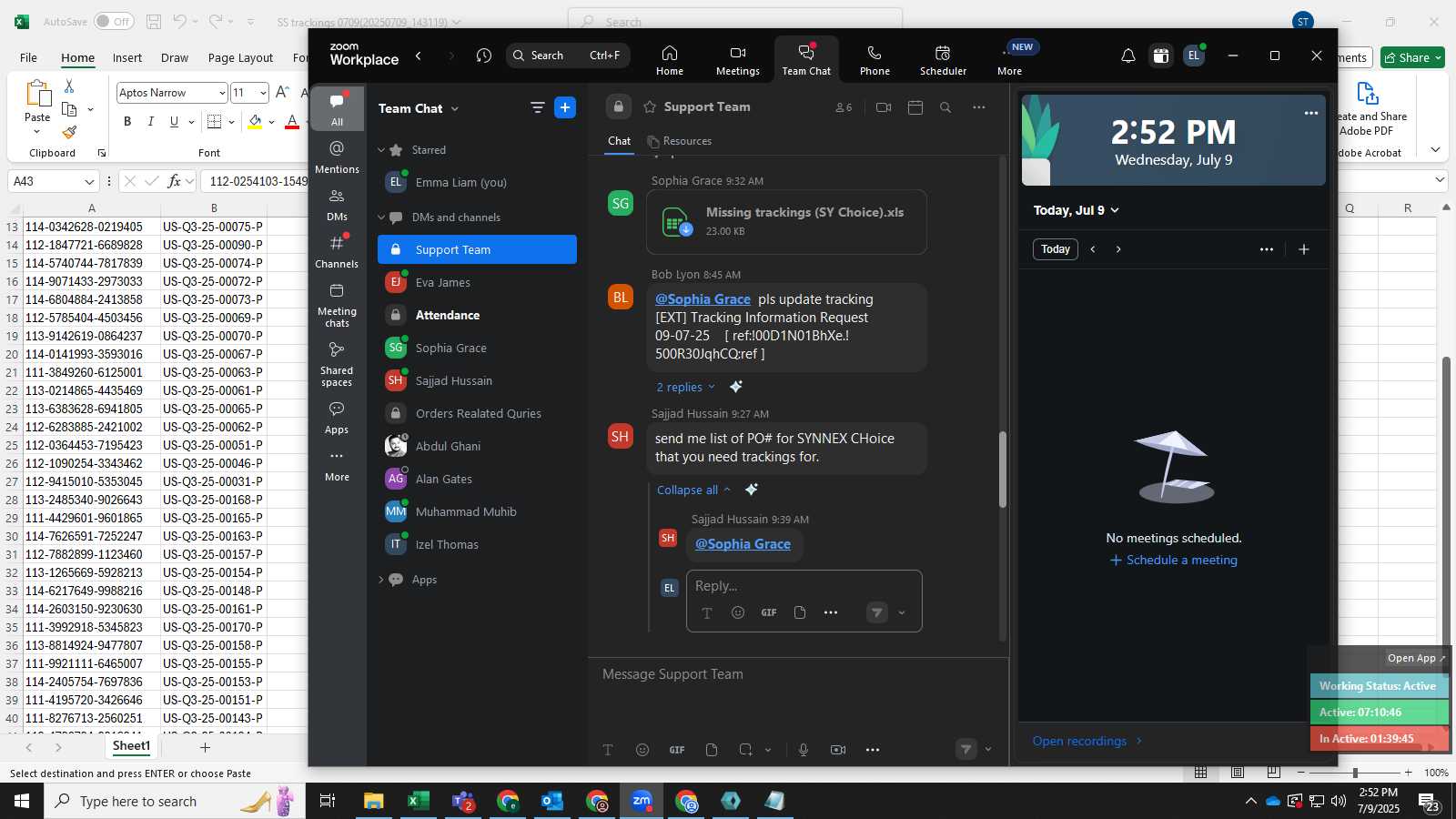Toggle Bold in Excel ribbon
This screenshot has height=819, width=1456.
127,122
